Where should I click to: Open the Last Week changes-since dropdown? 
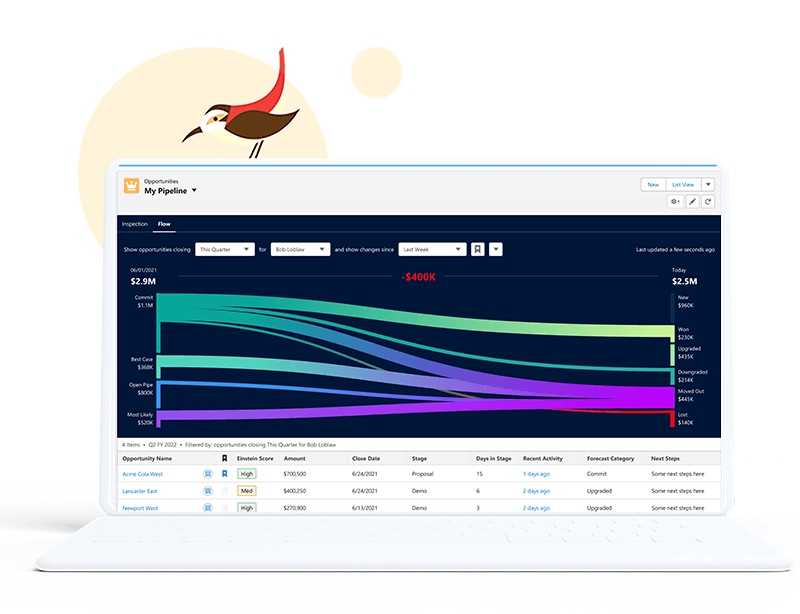pos(432,250)
